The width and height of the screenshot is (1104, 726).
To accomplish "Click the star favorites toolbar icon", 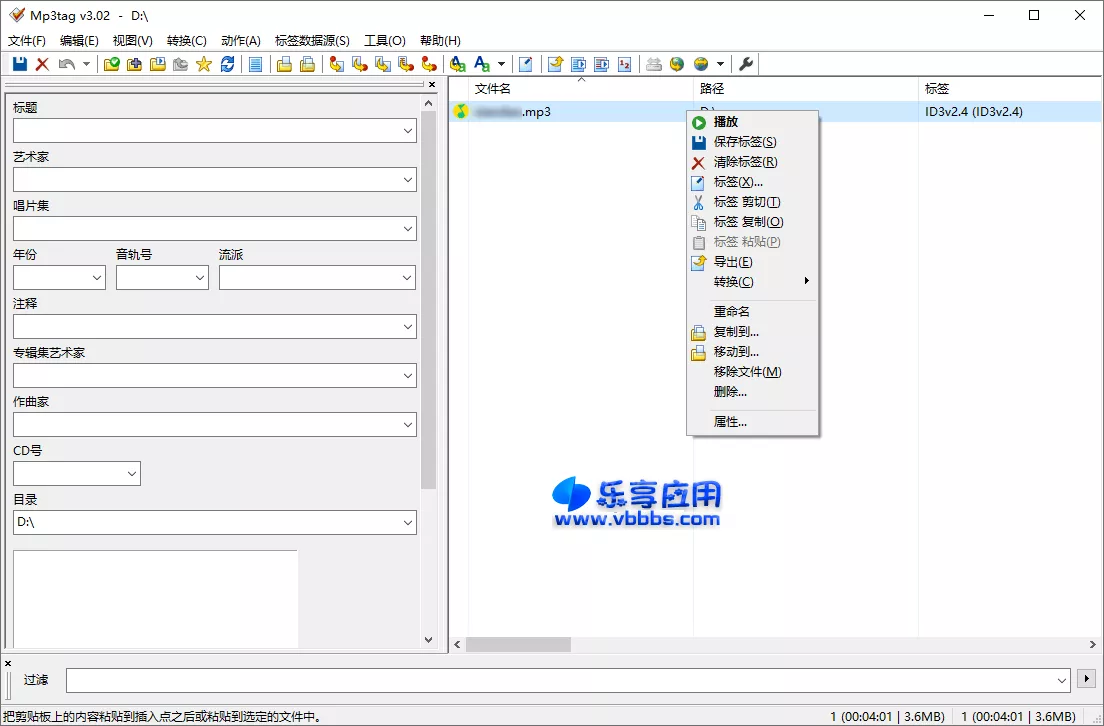I will 204,64.
